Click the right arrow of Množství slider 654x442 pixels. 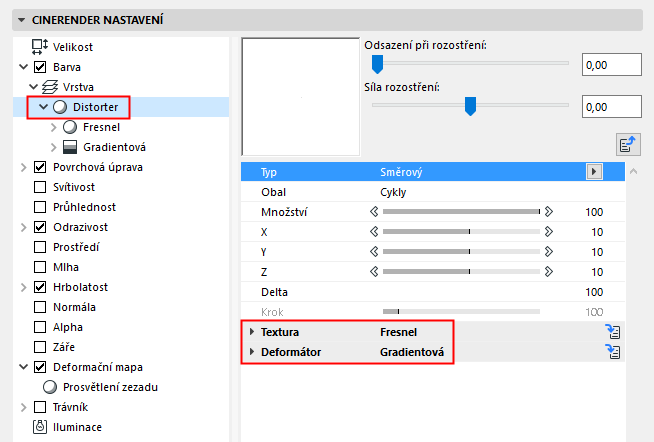pos(549,212)
